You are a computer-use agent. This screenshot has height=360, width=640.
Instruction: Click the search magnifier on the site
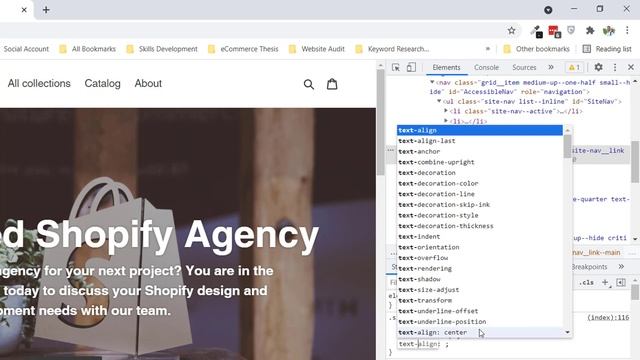[x=309, y=84]
